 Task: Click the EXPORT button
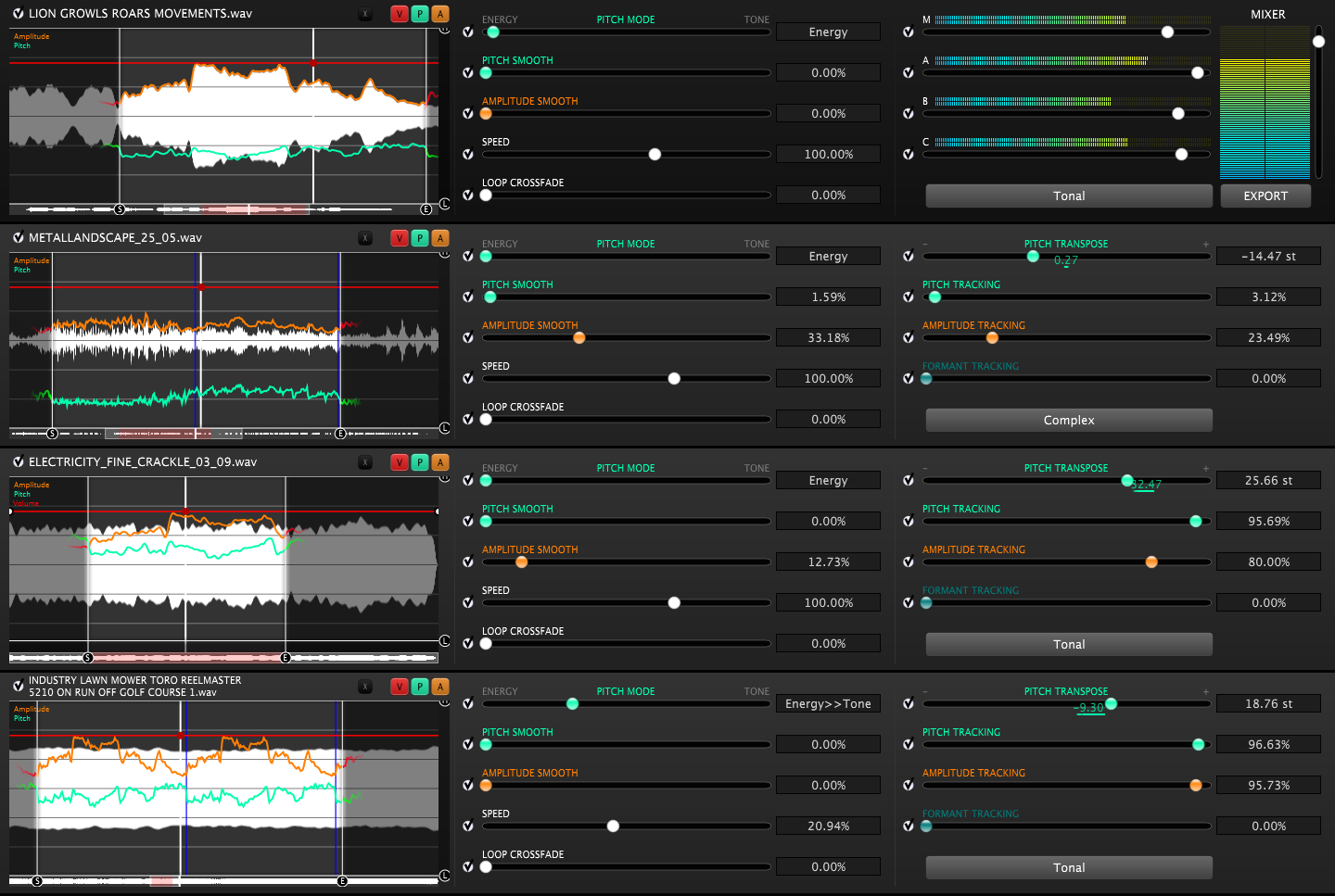click(1265, 196)
